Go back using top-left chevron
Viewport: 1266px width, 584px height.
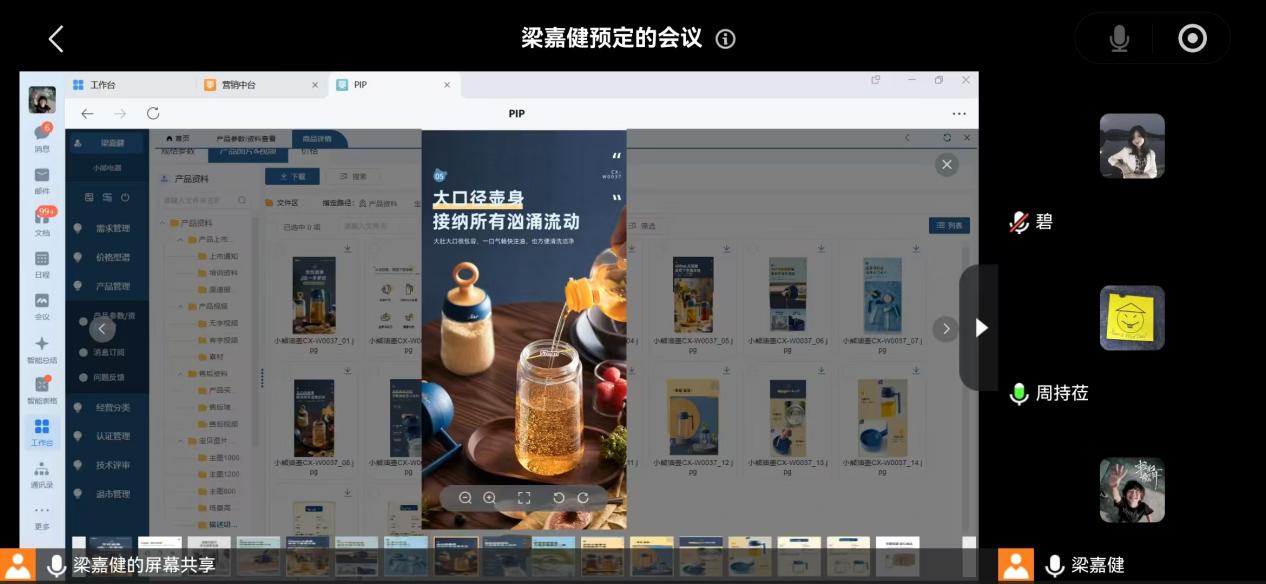click(56, 39)
